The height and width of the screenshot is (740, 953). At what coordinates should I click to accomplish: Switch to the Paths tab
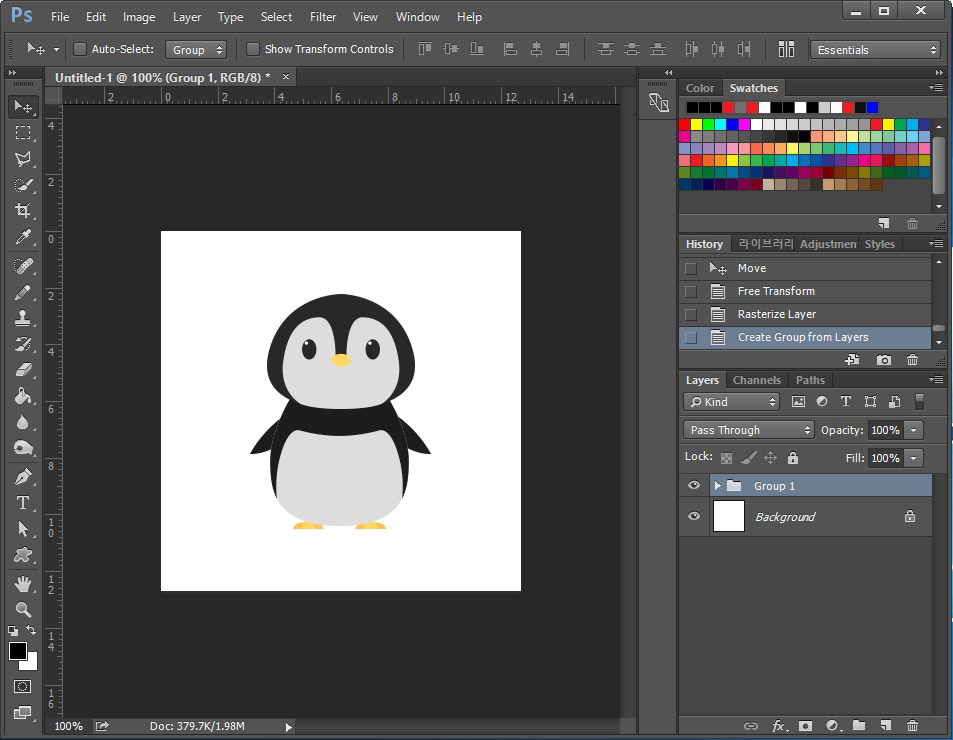[x=810, y=380]
